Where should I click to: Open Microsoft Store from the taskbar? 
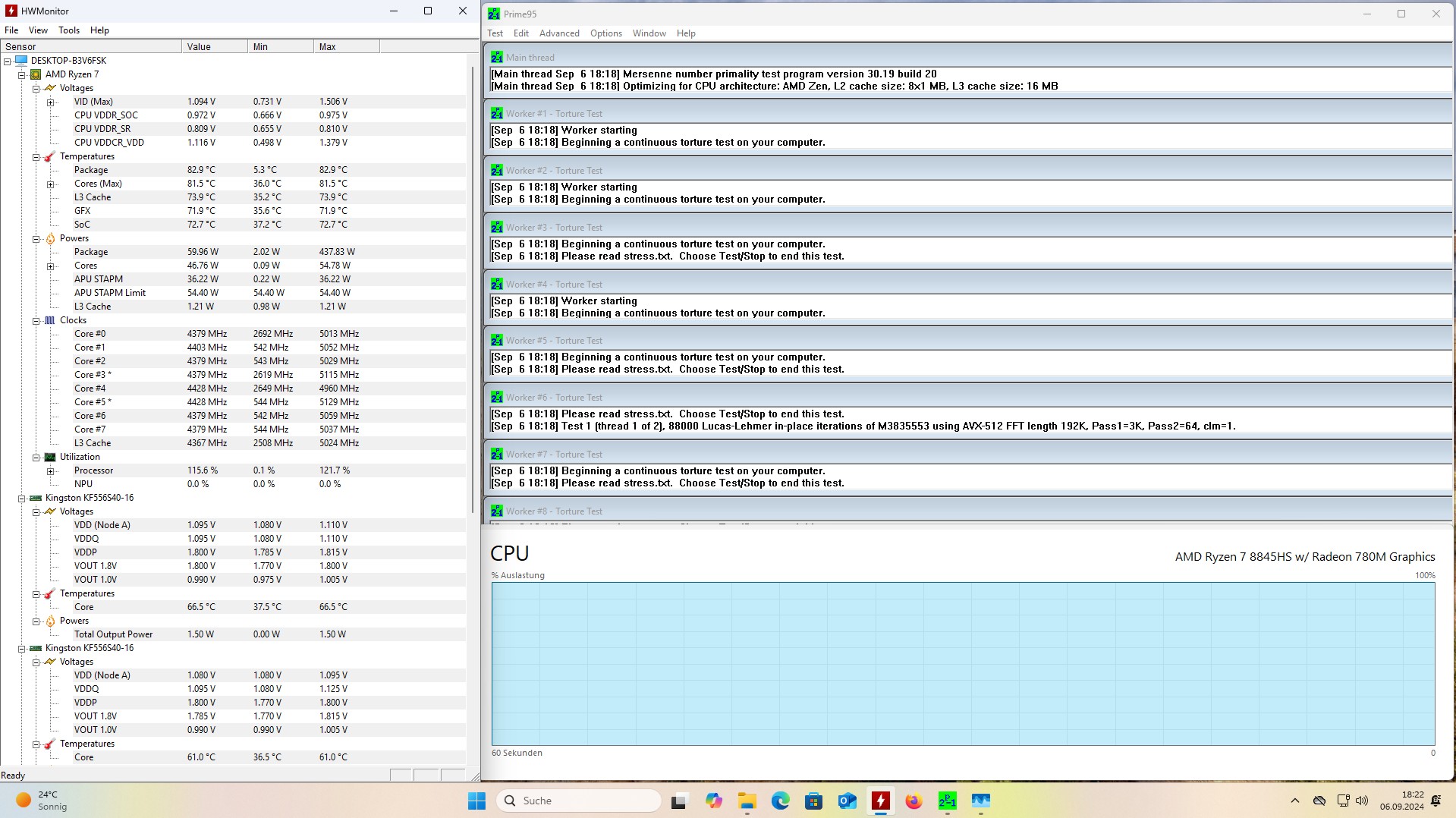point(813,801)
